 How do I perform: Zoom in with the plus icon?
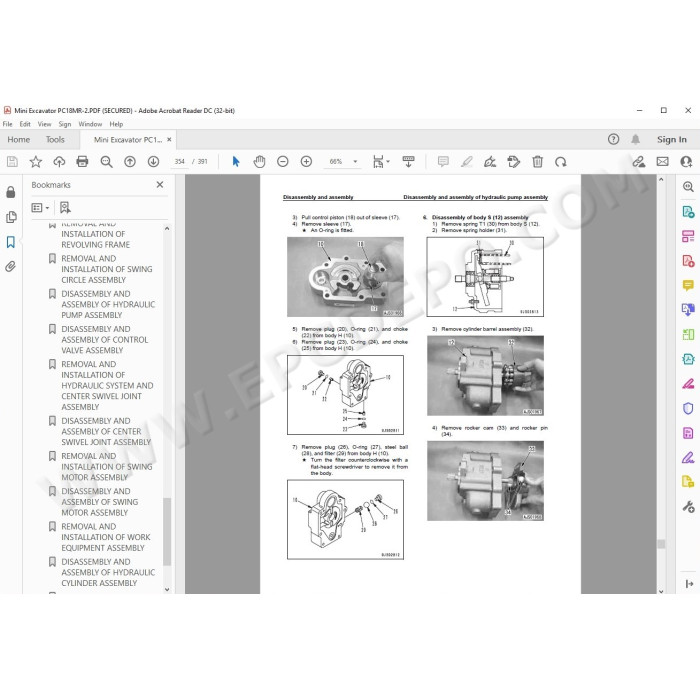306,162
